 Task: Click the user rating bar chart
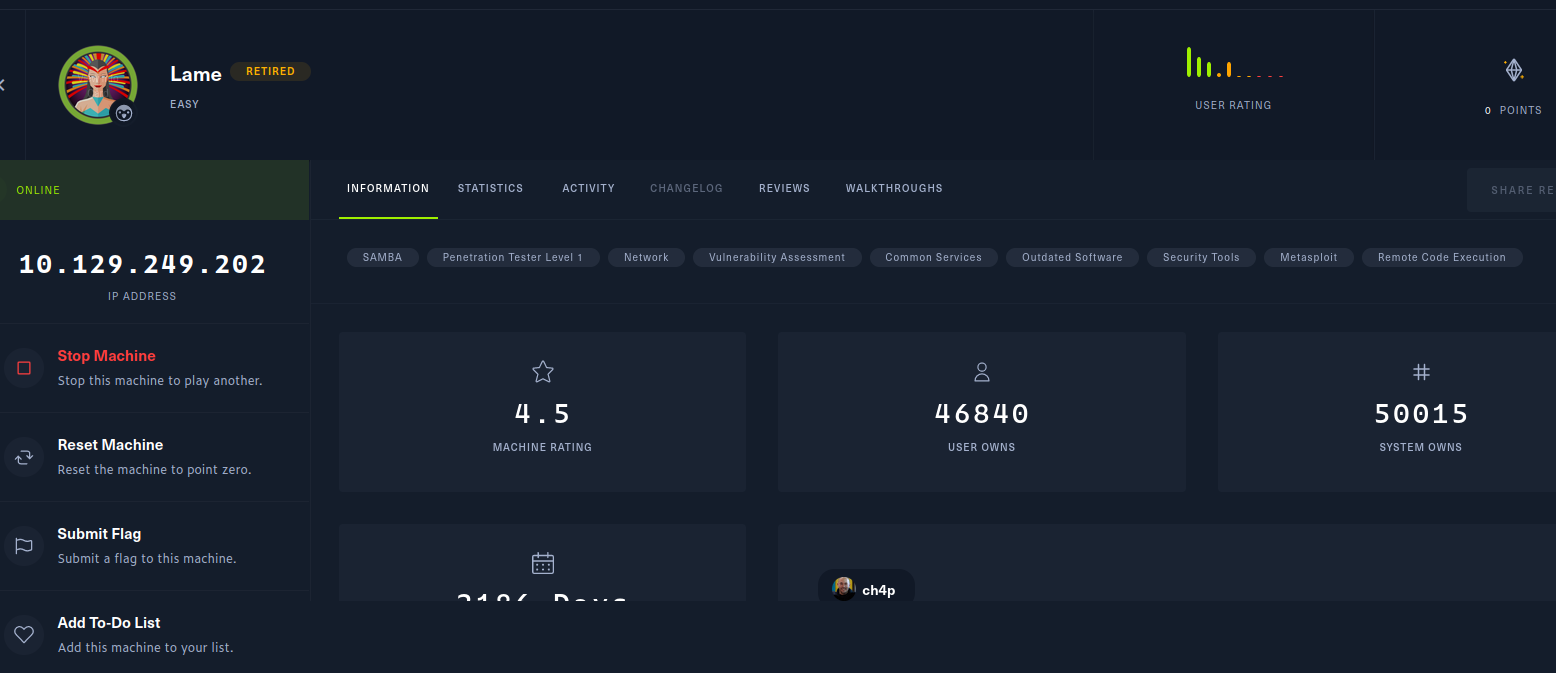pos(1234,62)
